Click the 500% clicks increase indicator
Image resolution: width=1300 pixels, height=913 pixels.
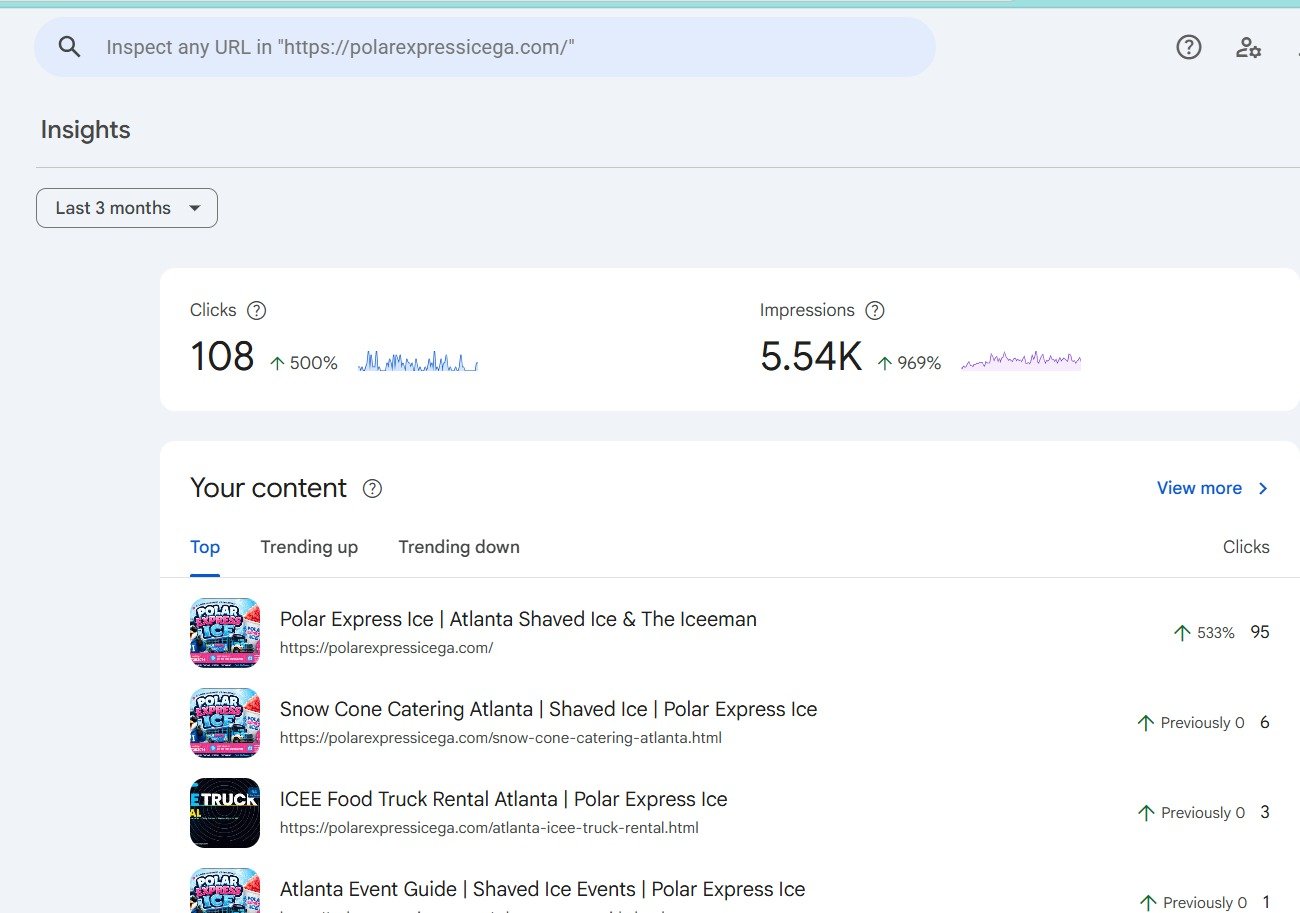[304, 363]
